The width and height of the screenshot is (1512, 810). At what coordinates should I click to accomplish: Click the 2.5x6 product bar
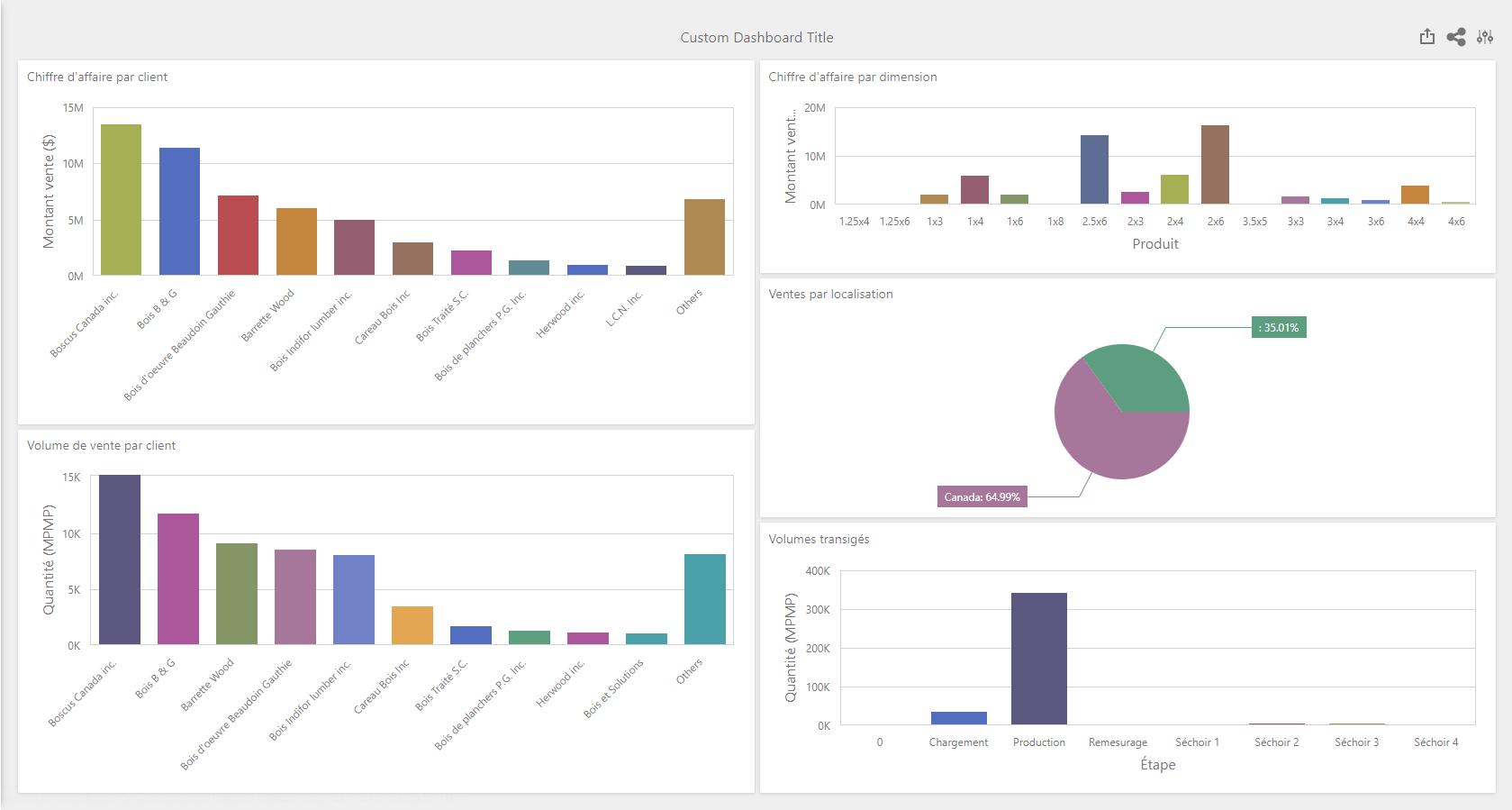[x=1094, y=169]
